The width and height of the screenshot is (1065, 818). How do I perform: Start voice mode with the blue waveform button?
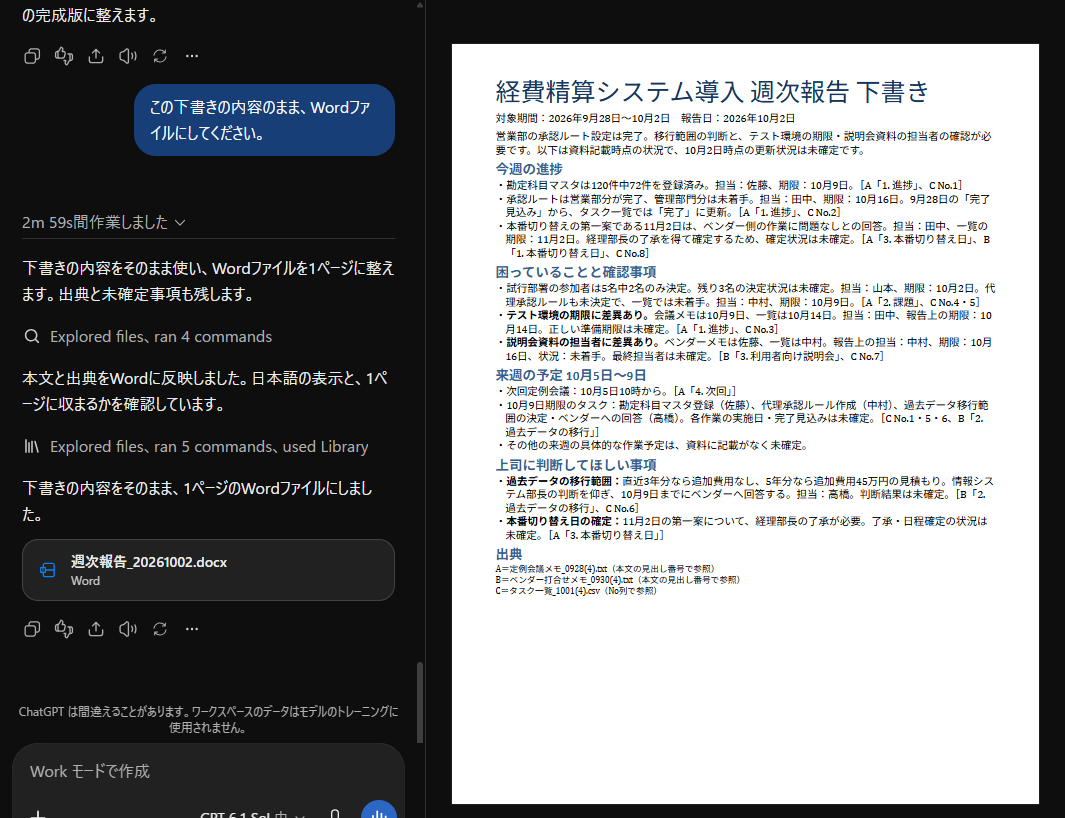[x=378, y=810]
